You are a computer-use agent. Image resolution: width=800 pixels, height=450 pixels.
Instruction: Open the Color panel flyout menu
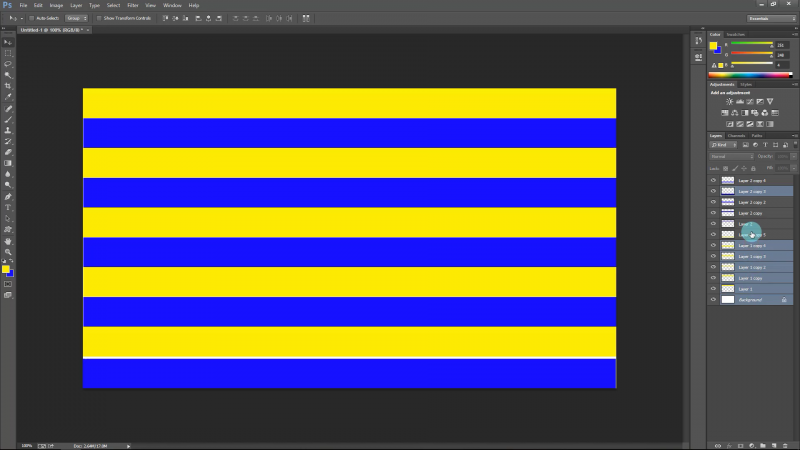[x=794, y=35]
